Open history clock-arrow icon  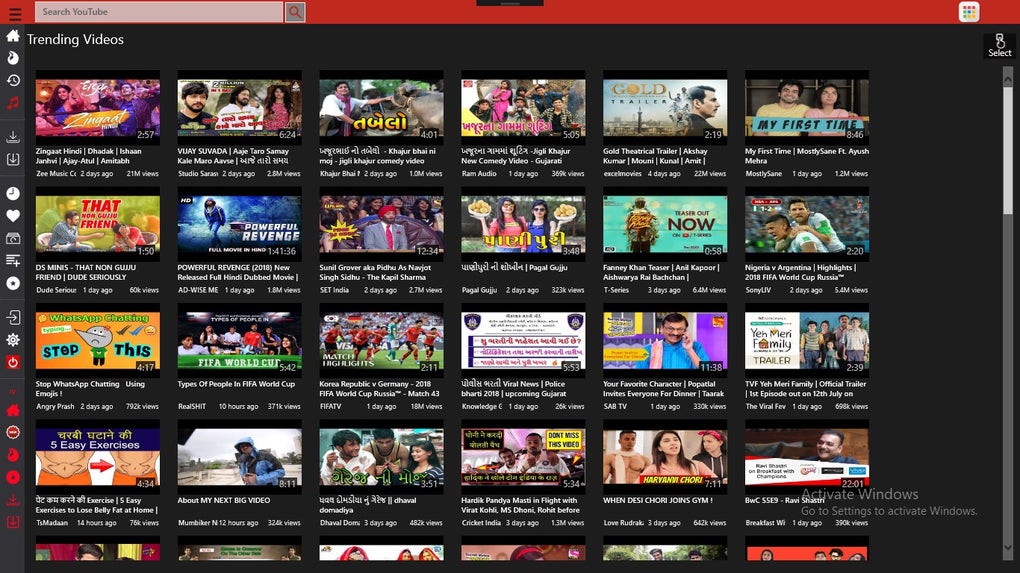pos(13,81)
